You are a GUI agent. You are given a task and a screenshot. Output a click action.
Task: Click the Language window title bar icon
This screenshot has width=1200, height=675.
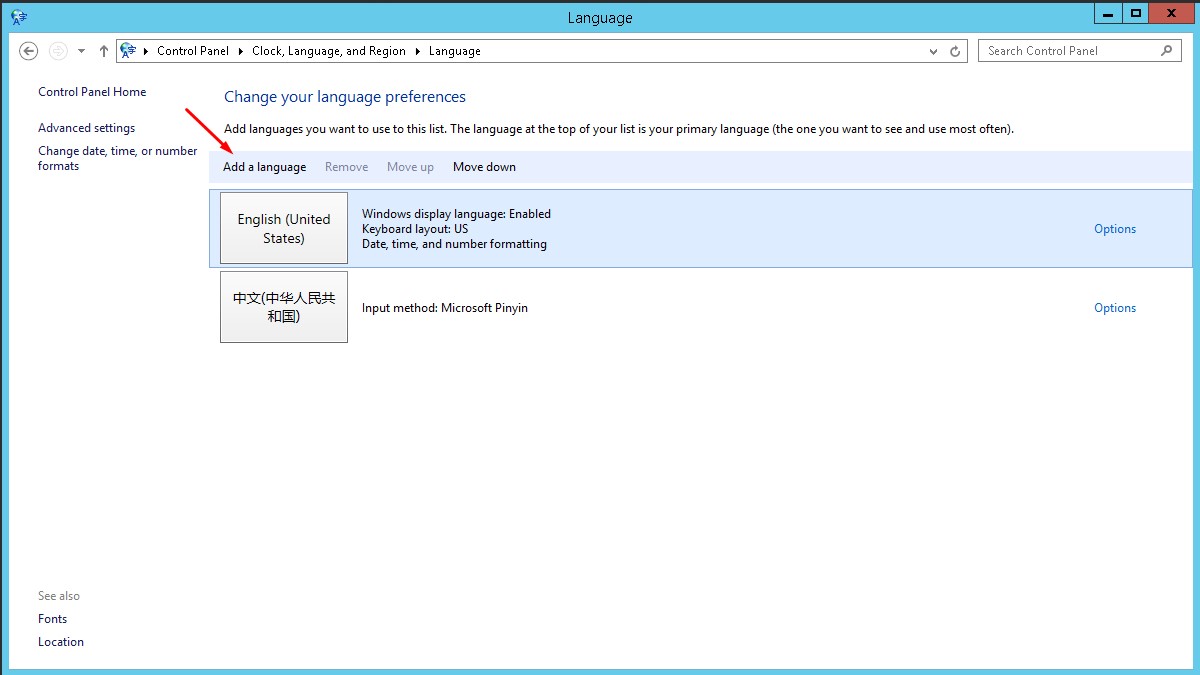[x=19, y=17]
